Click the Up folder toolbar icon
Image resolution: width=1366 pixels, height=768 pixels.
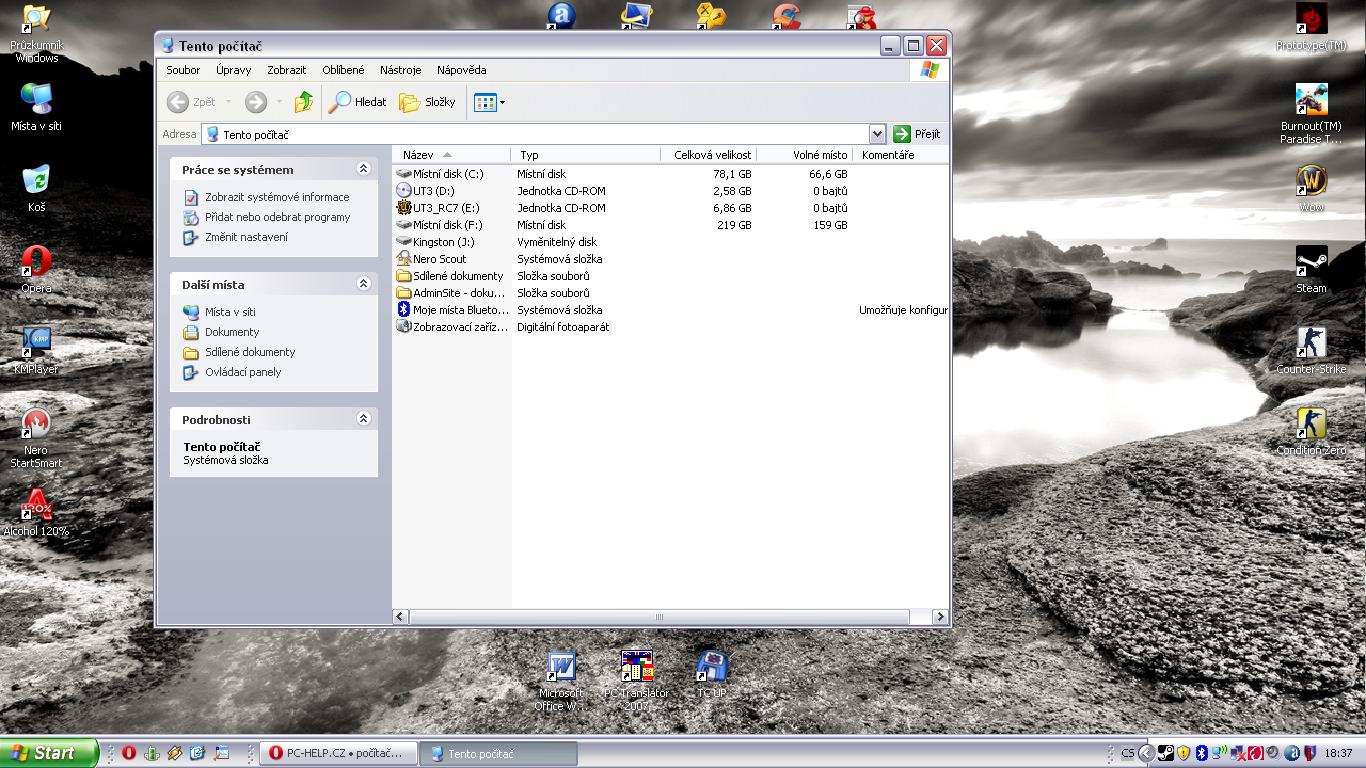click(x=304, y=102)
